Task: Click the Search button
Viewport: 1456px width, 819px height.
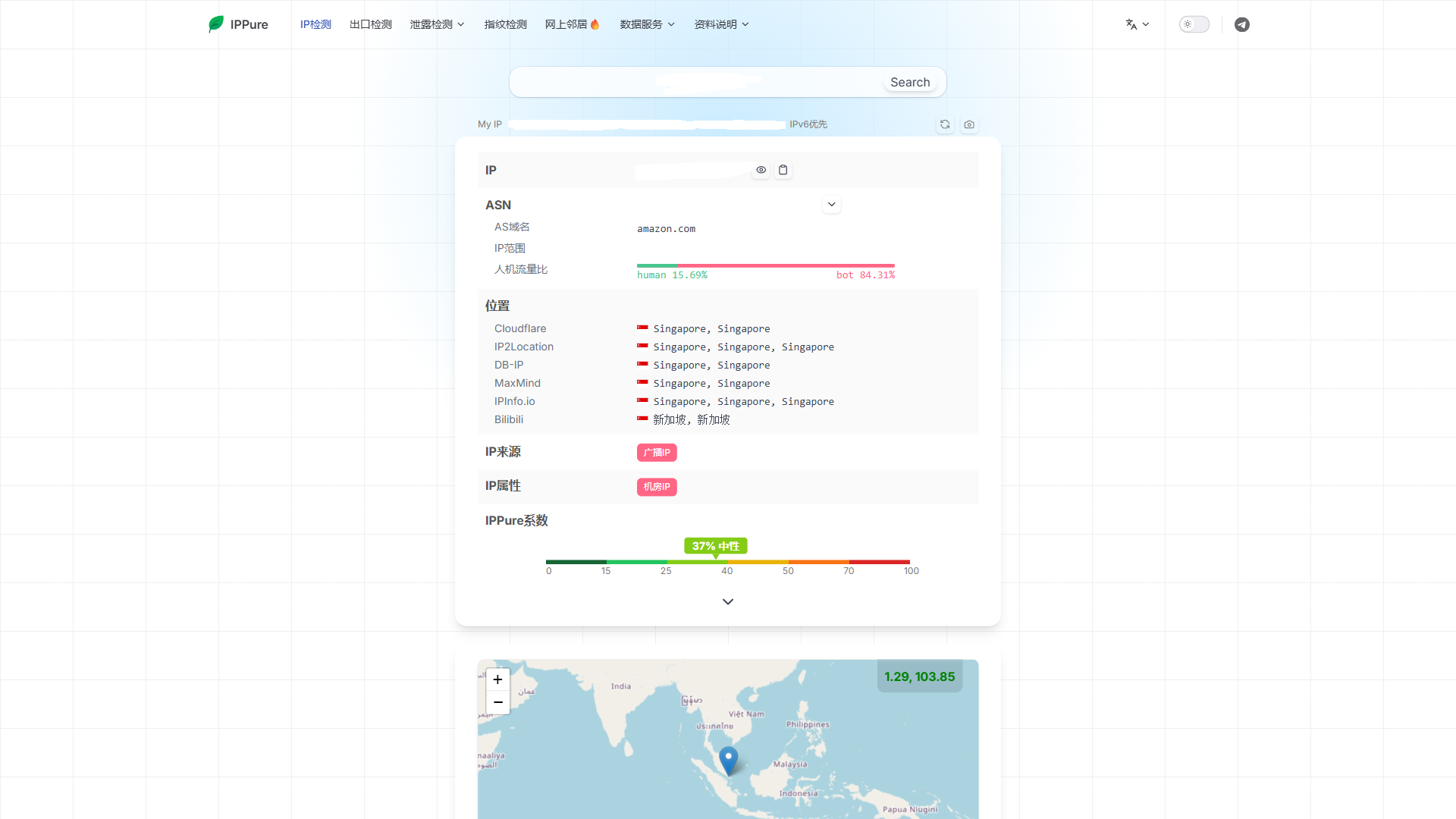Action: (x=910, y=82)
